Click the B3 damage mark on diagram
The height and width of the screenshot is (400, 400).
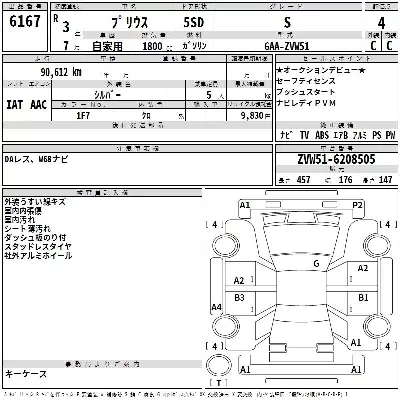tap(239, 298)
